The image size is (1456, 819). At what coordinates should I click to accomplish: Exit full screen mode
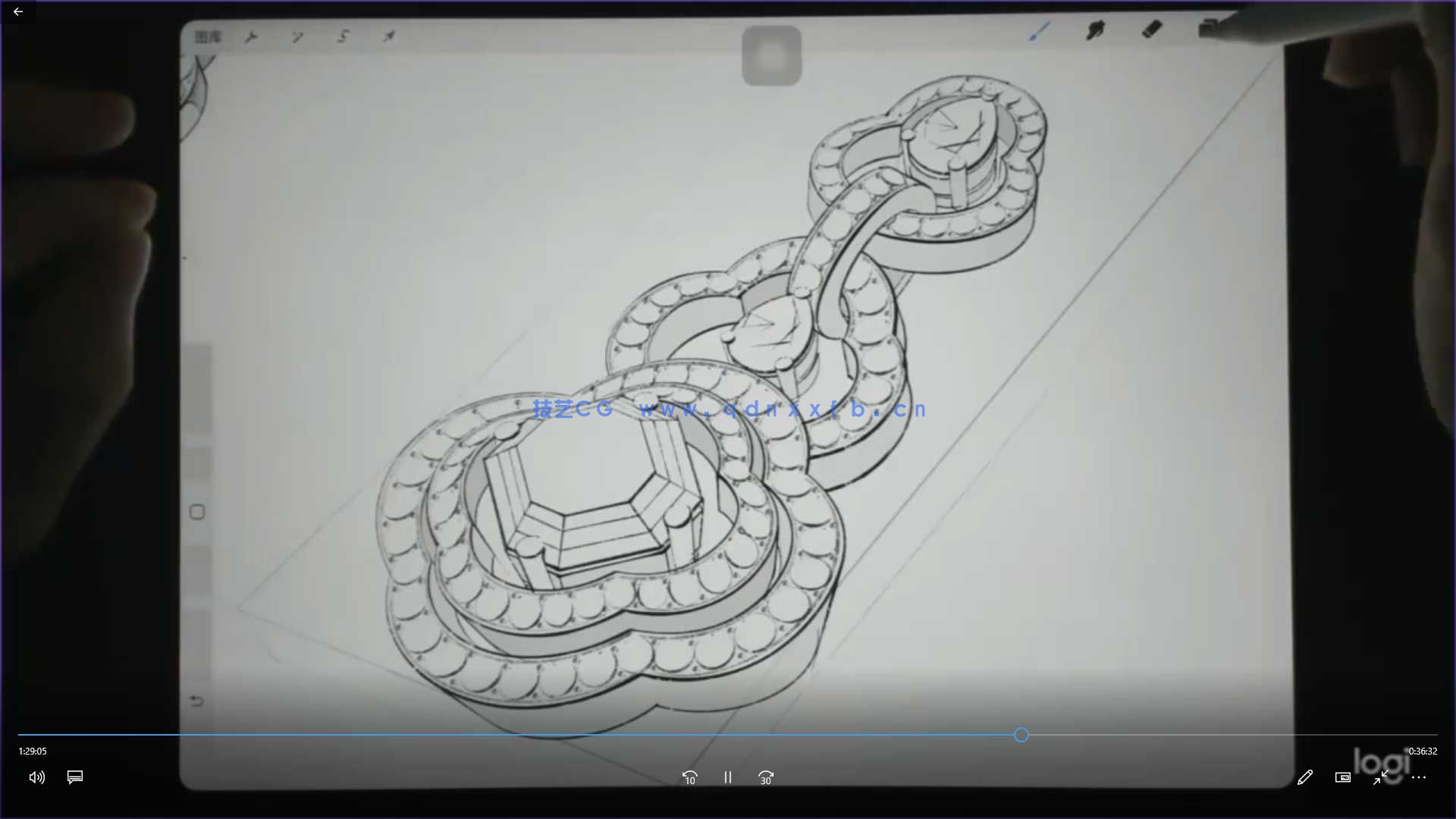(x=1381, y=777)
